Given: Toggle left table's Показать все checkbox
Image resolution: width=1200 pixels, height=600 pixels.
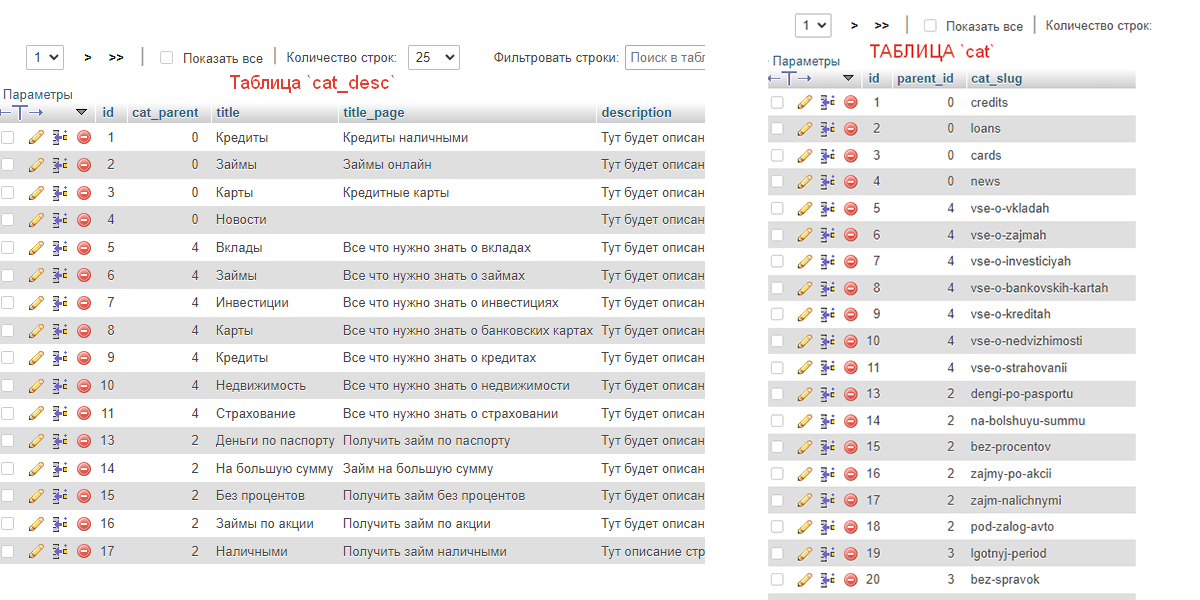Looking at the screenshot, I should [x=167, y=58].
